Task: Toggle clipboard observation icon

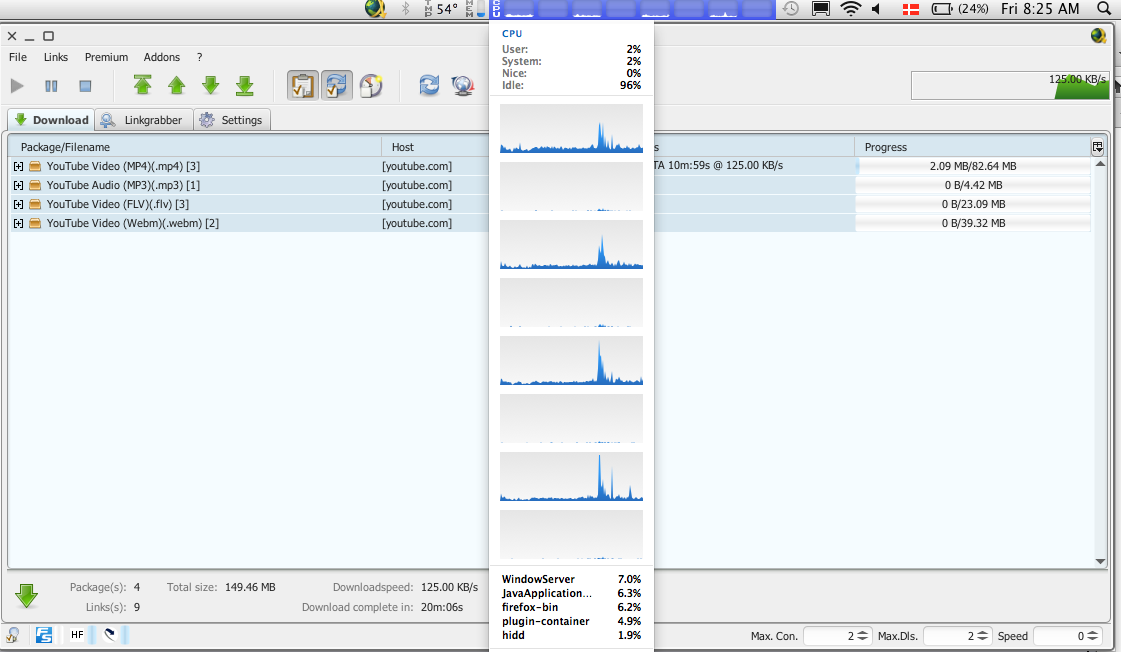Action: click(x=303, y=86)
